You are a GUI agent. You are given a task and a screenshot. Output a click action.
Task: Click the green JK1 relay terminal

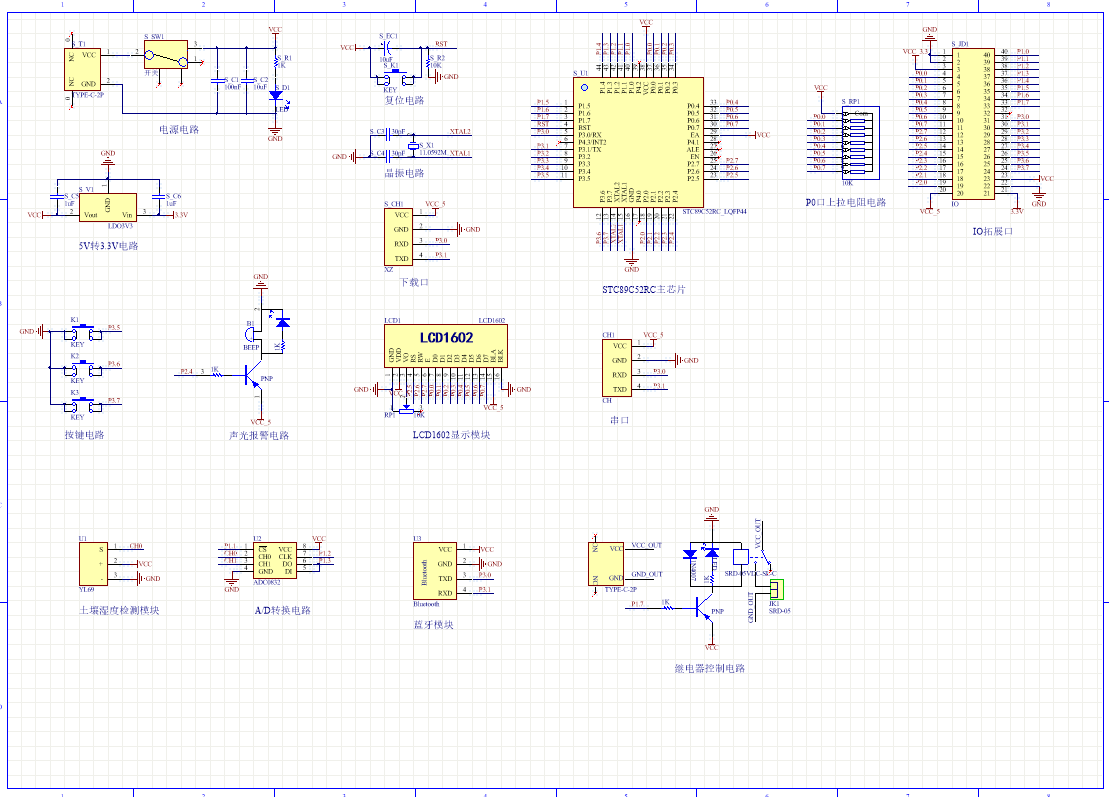click(777, 588)
